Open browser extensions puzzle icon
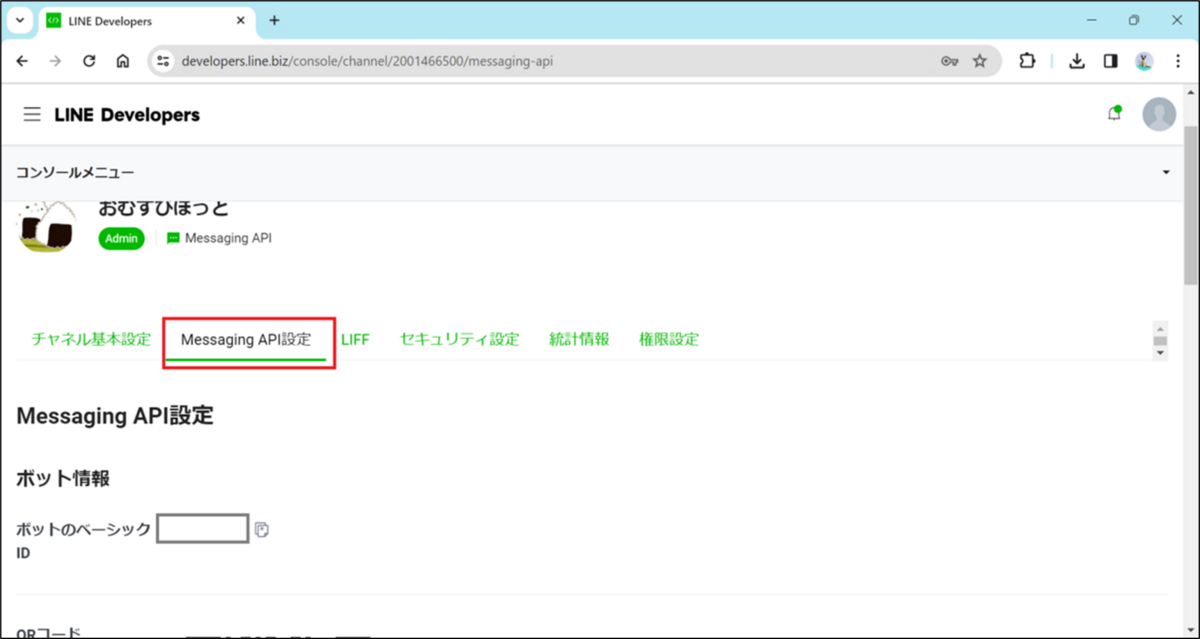The image size is (1200, 639). point(1027,61)
